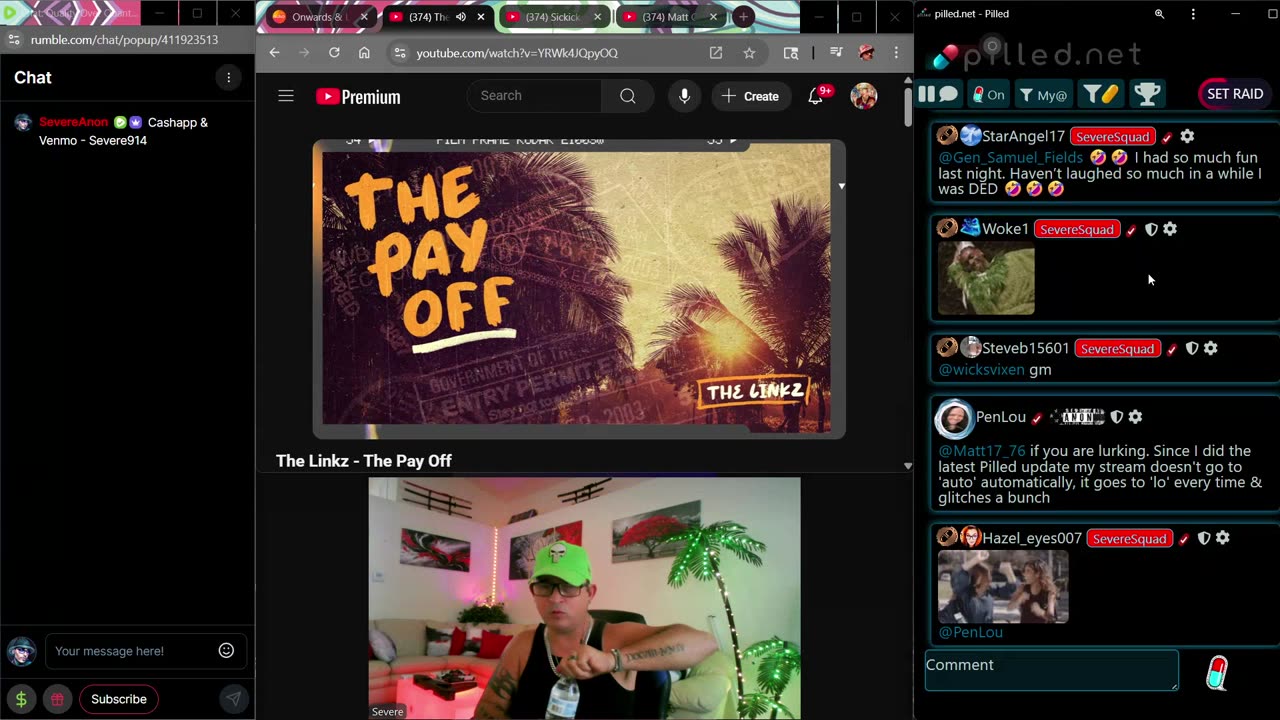
Task: Click PenLou's profile avatar
Action: click(x=954, y=419)
